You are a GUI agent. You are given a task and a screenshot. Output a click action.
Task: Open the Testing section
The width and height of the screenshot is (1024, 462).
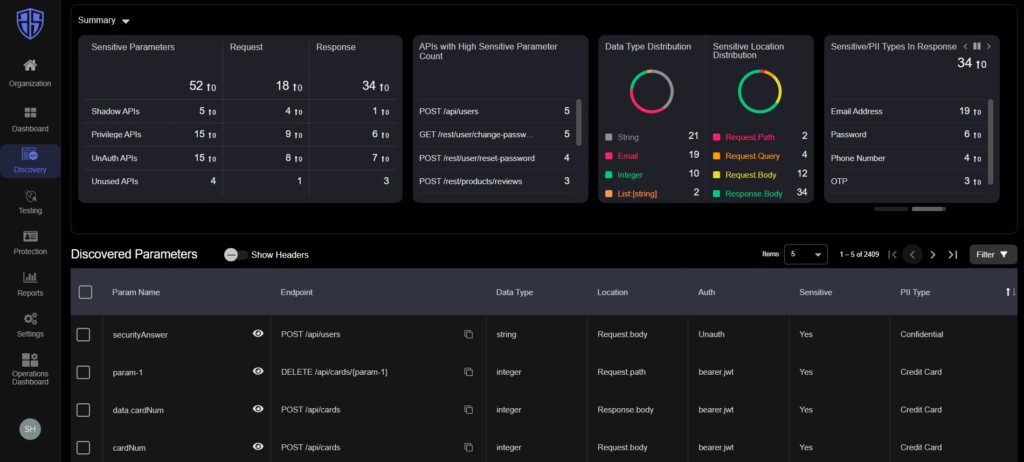click(x=30, y=202)
